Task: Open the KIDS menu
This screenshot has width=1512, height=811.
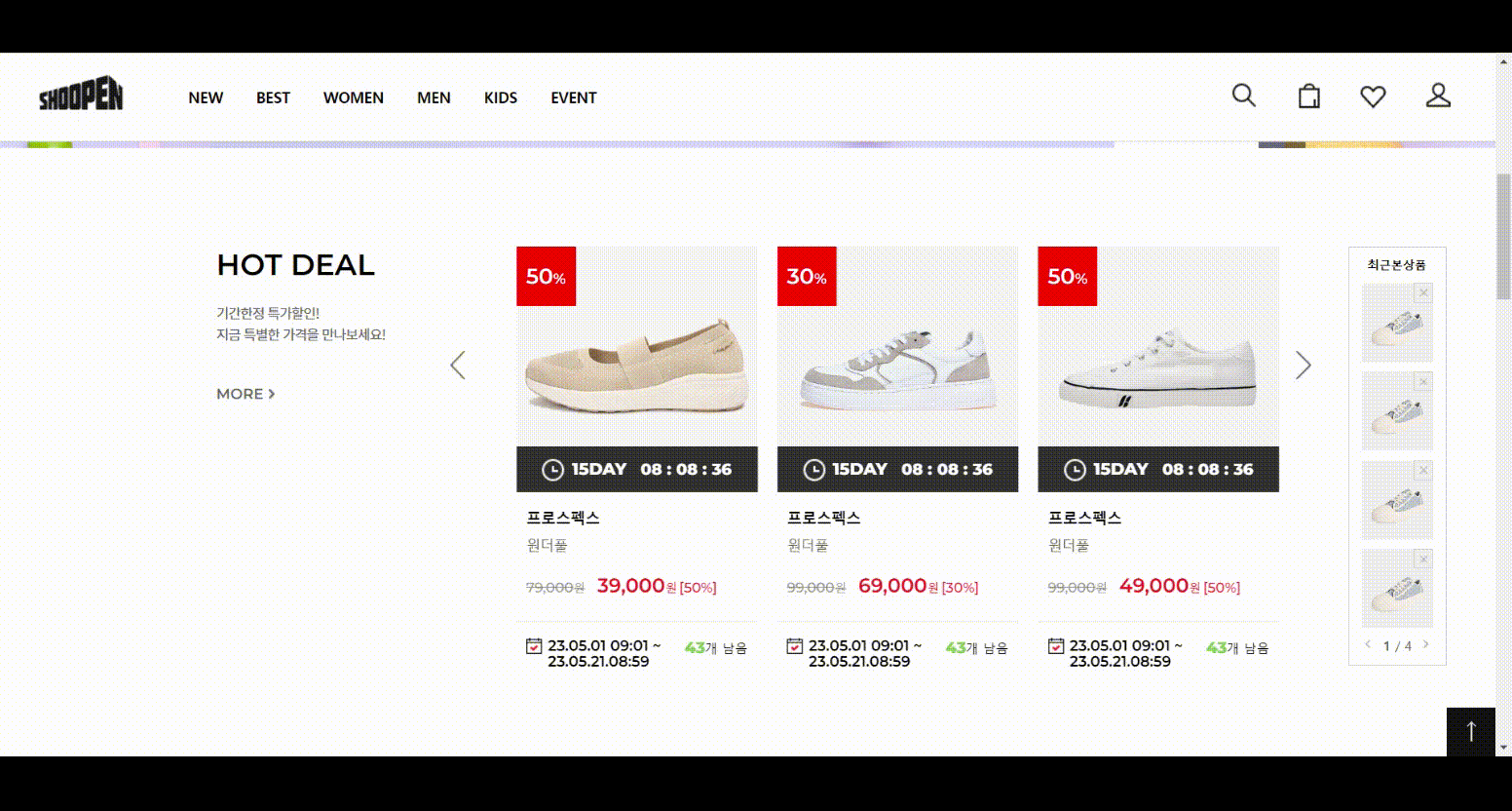Action: coord(501,97)
